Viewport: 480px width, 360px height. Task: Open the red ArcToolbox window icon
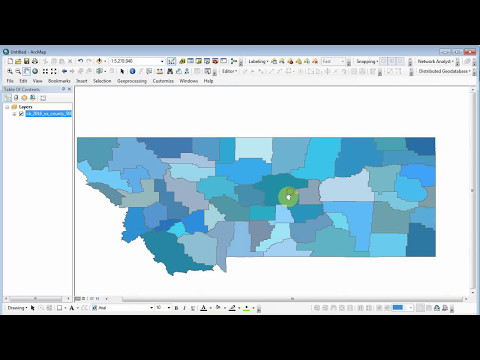215,61
